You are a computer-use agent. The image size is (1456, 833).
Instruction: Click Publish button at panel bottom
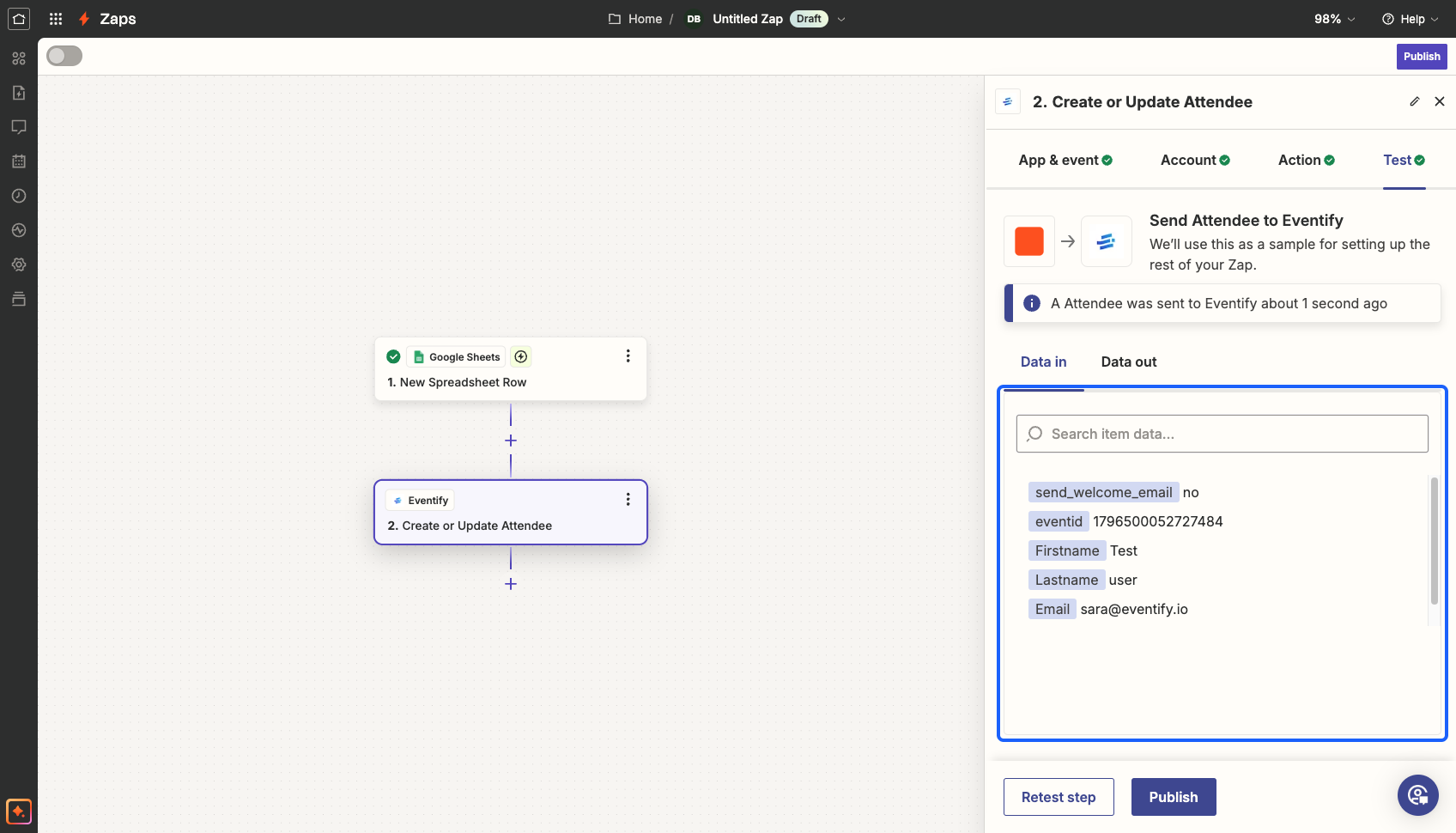[x=1174, y=797]
